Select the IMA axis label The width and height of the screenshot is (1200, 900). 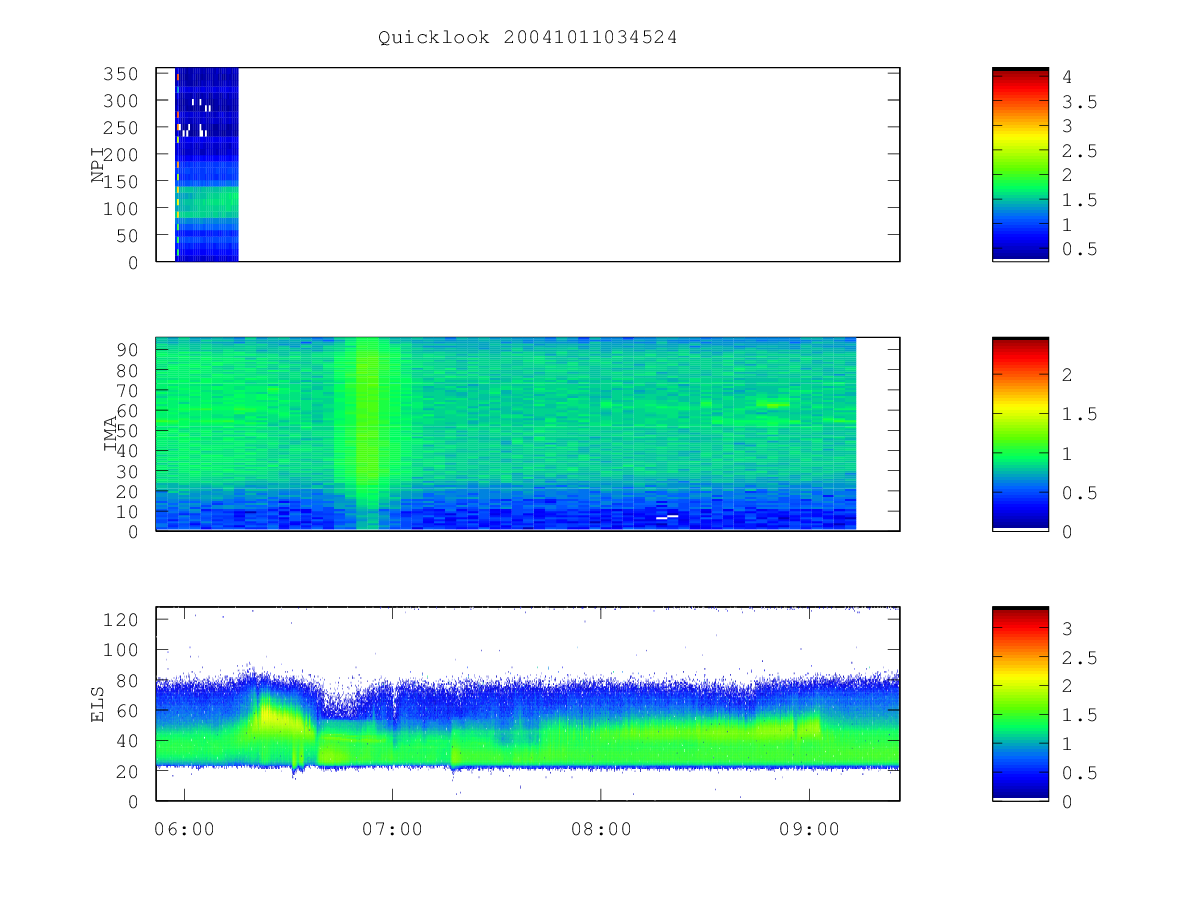112,435
